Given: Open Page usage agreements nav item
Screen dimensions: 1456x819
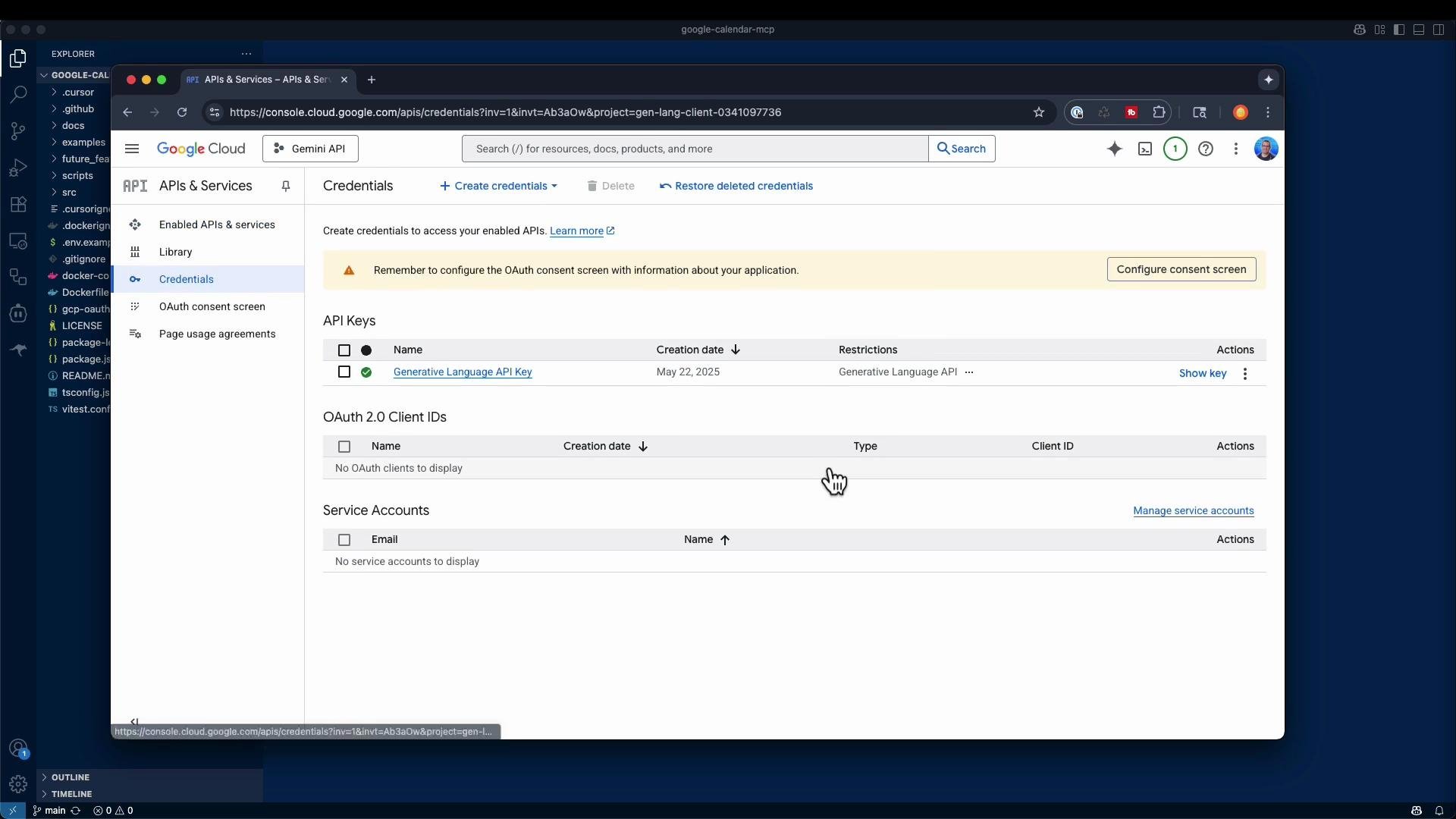Looking at the screenshot, I should tap(208, 334).
